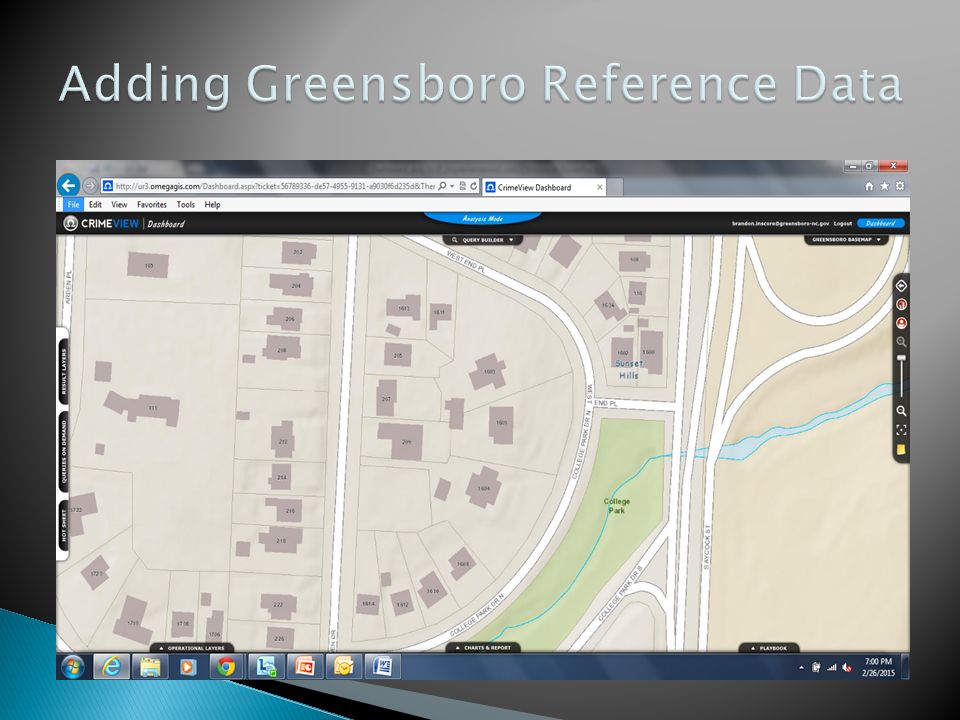Click the red magnet map tool icon
This screenshot has height=720, width=960.
pyautogui.click(x=901, y=304)
